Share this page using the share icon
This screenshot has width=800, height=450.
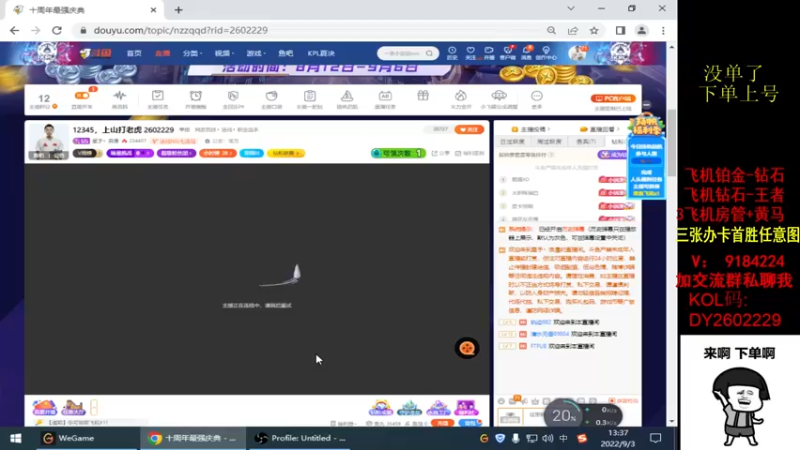point(572,31)
